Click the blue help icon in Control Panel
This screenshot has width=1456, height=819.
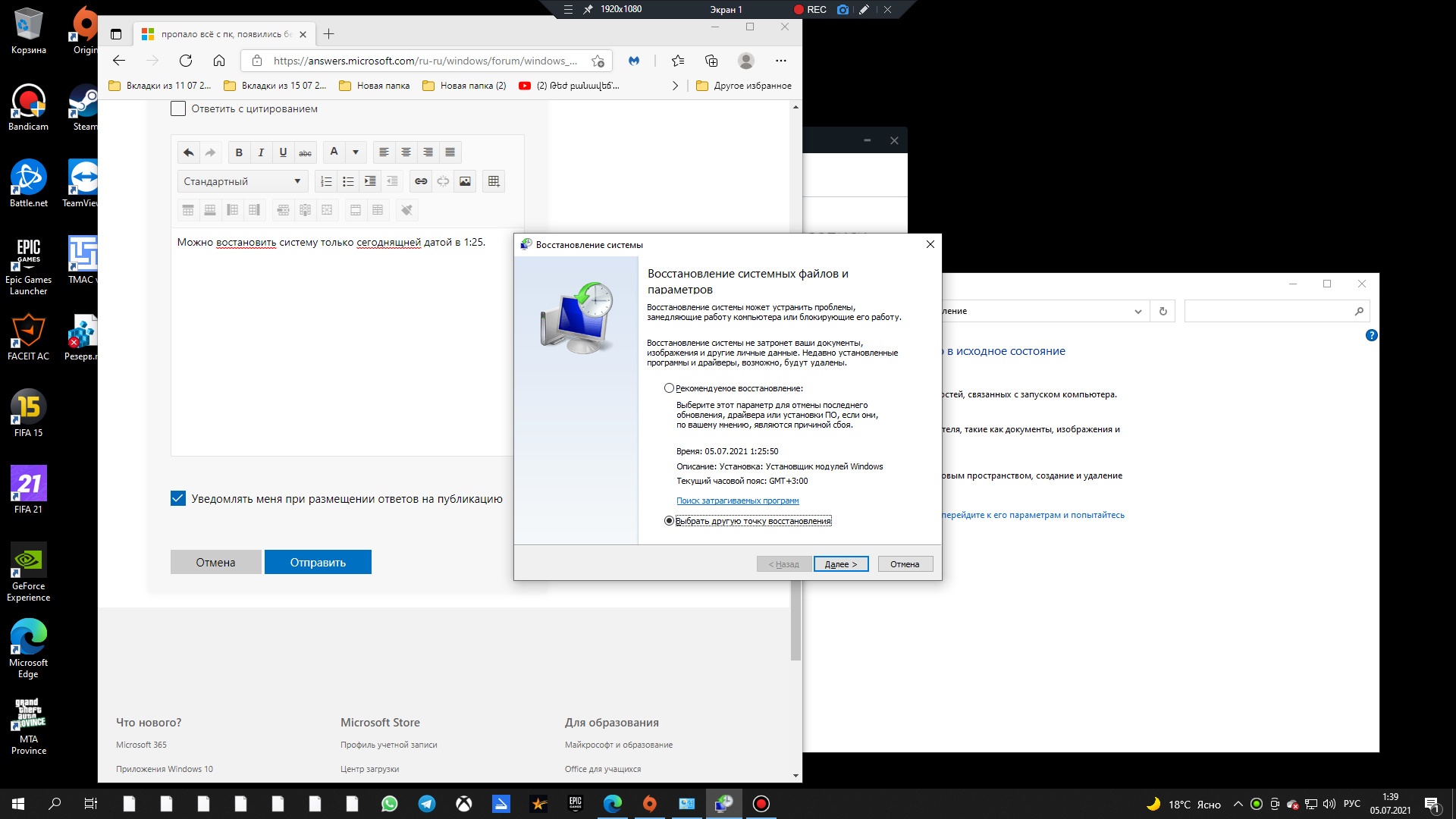tap(1371, 335)
